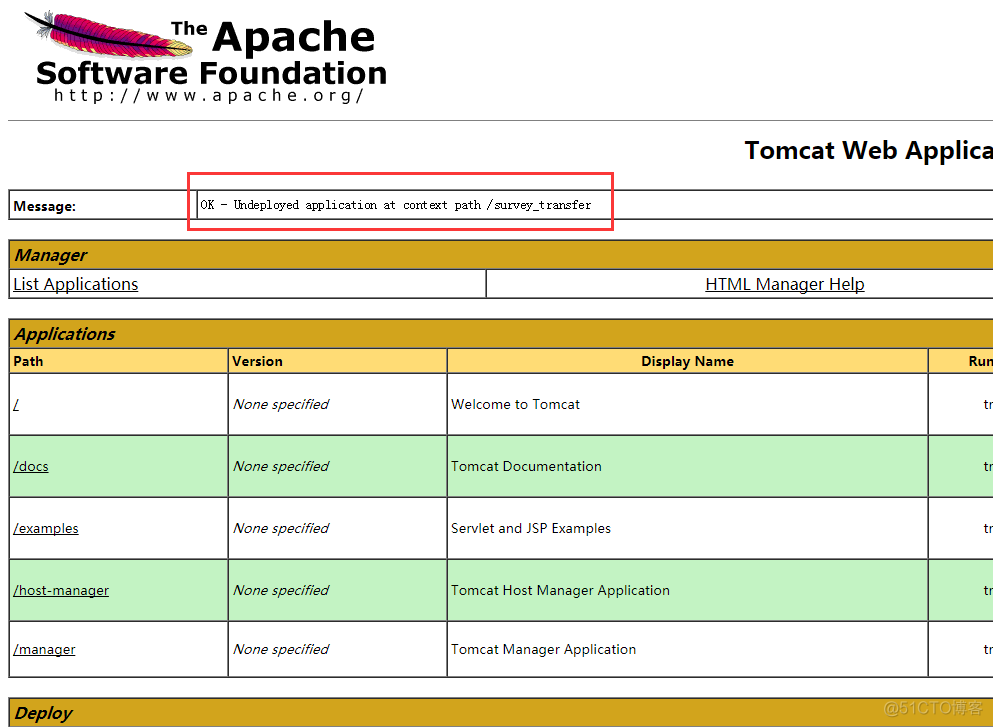The height and width of the screenshot is (727, 993).
Task: Open the /host-manager application link
Action: tap(61, 590)
